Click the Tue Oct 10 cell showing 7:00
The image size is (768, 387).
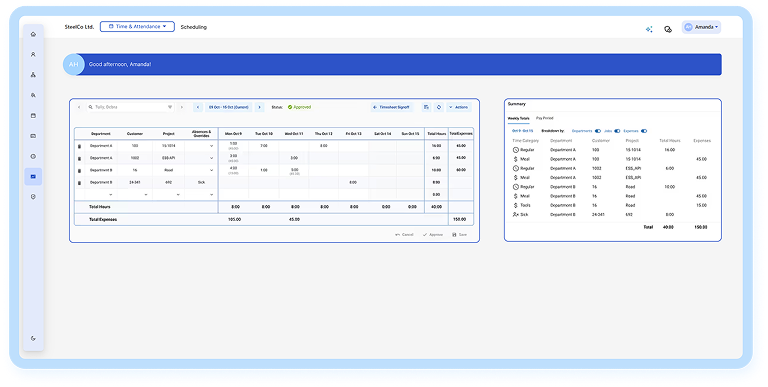[x=264, y=145]
